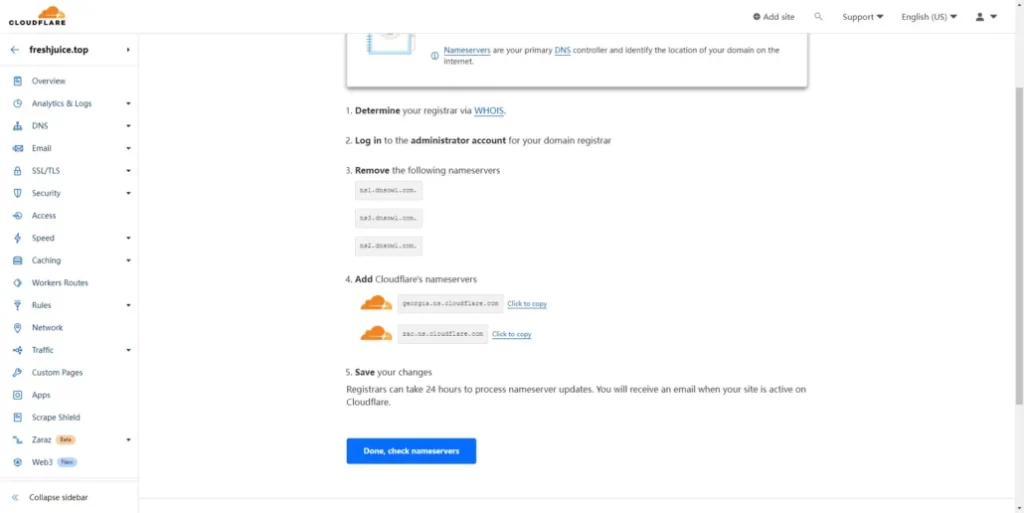1024x513 pixels.
Task: Click the Web3 sidebar icon
Action: (18, 462)
